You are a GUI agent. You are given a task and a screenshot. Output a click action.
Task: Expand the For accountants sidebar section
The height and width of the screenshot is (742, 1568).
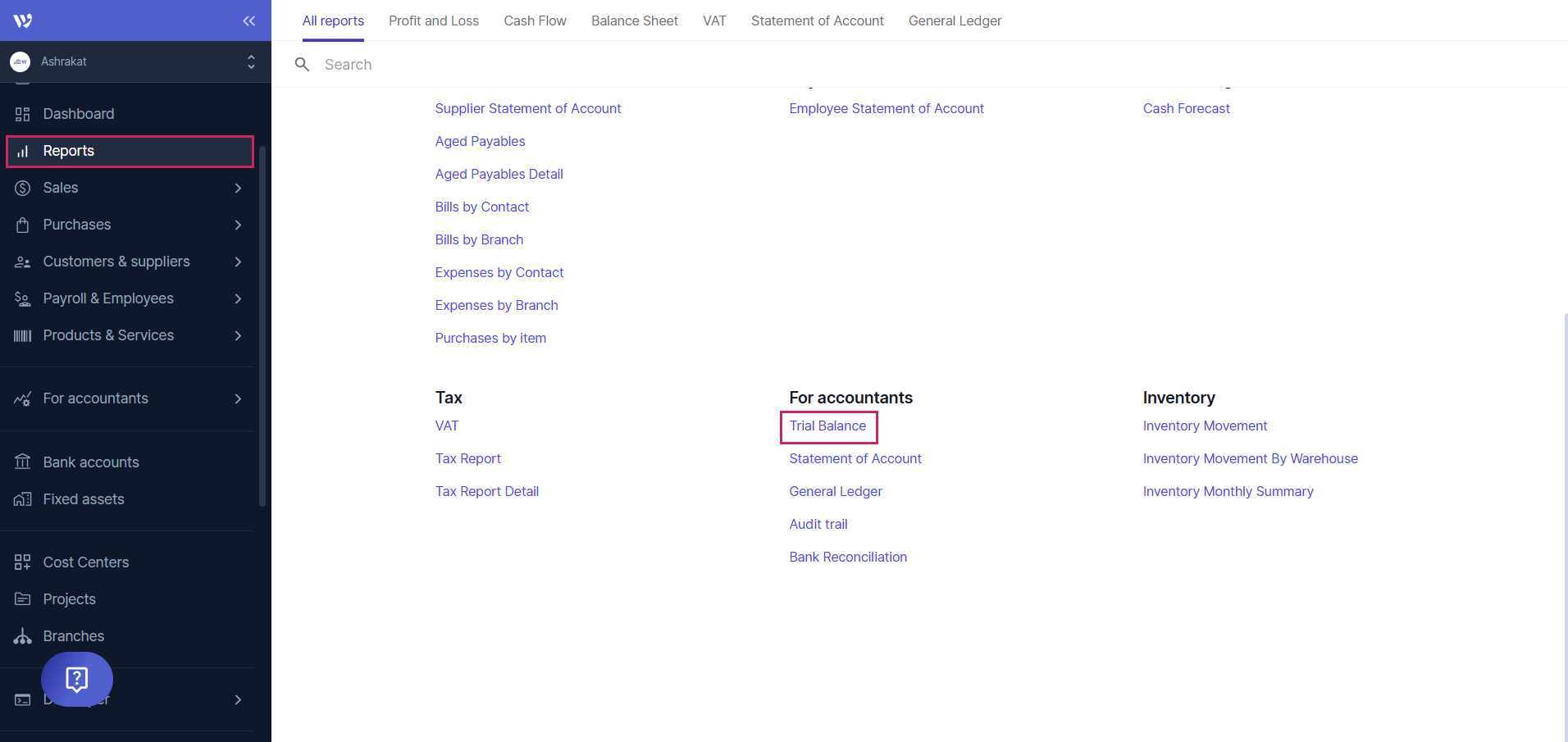(x=237, y=398)
